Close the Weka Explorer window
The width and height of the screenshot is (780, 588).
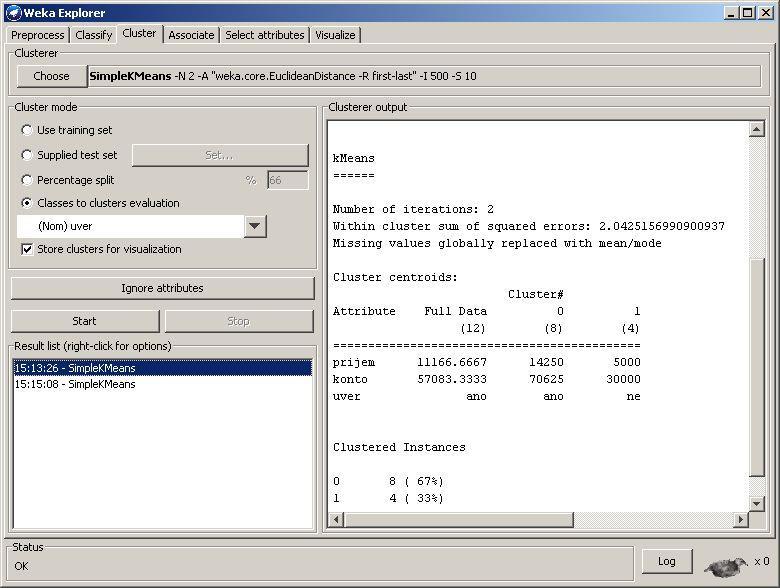[x=766, y=13]
